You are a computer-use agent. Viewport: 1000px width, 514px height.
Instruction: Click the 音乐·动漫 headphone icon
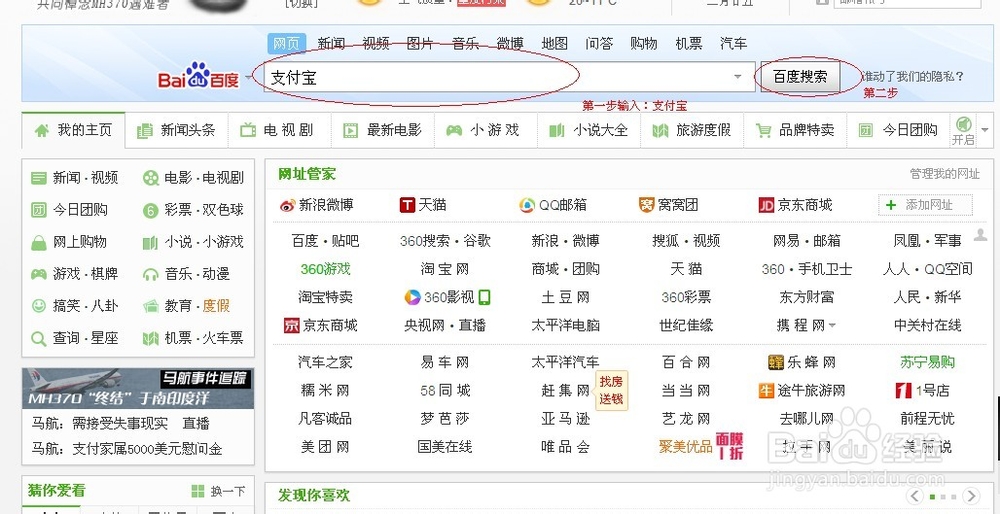(151, 274)
